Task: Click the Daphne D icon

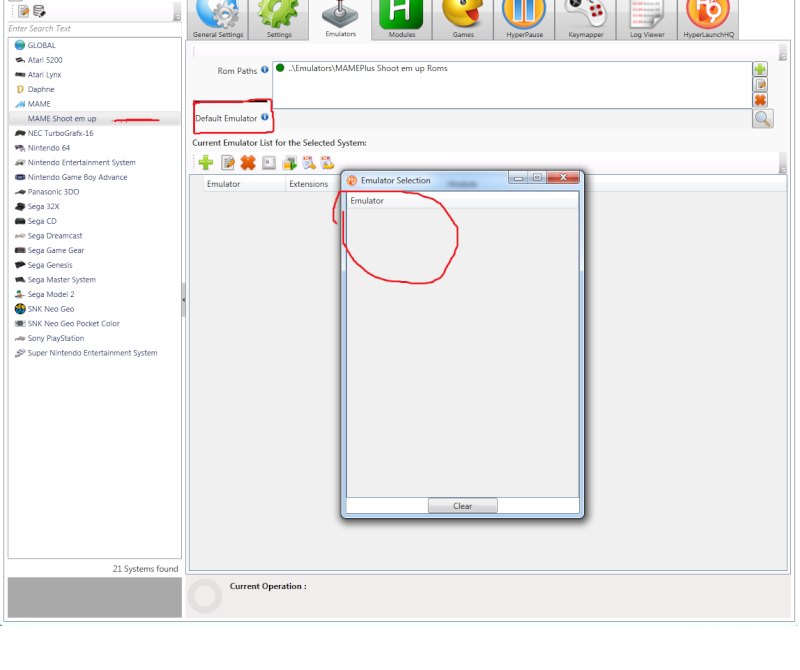Action: click(x=20, y=89)
